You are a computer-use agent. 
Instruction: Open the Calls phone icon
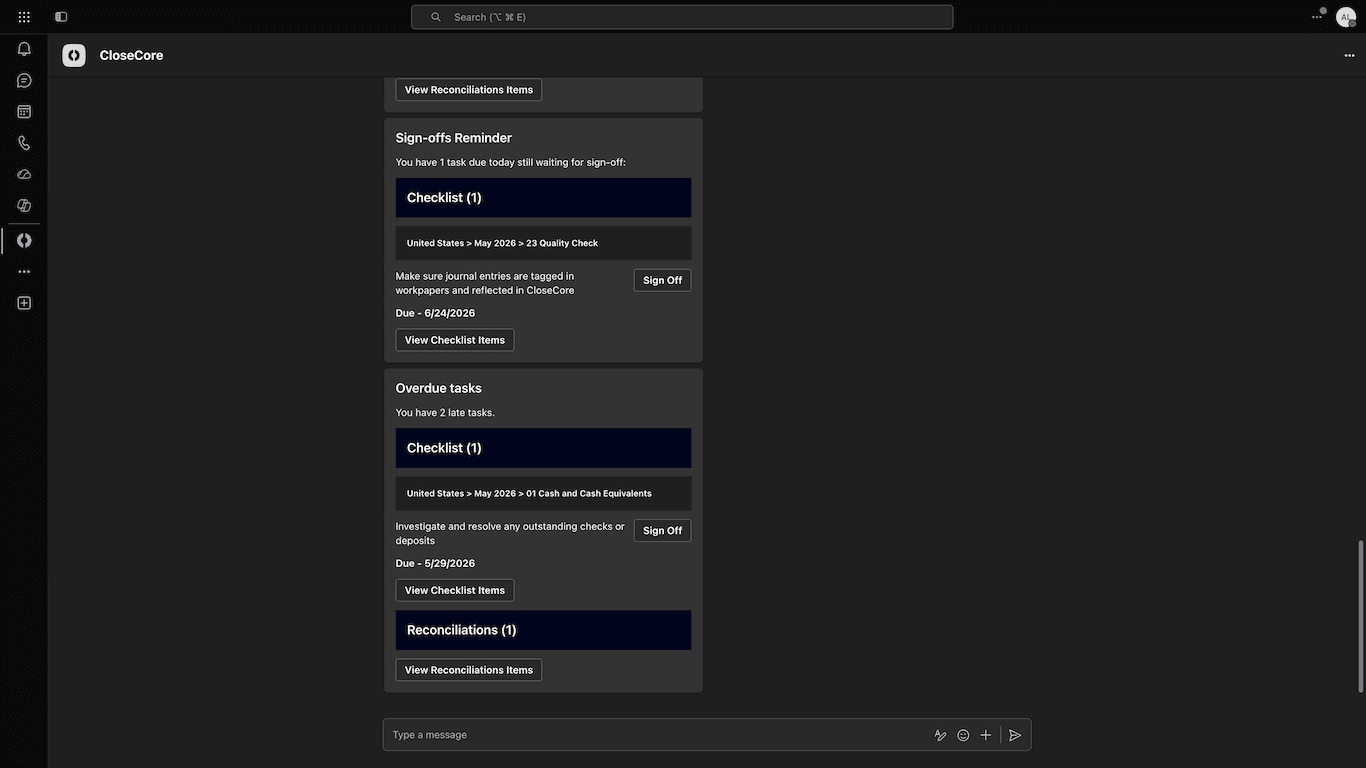point(24,143)
